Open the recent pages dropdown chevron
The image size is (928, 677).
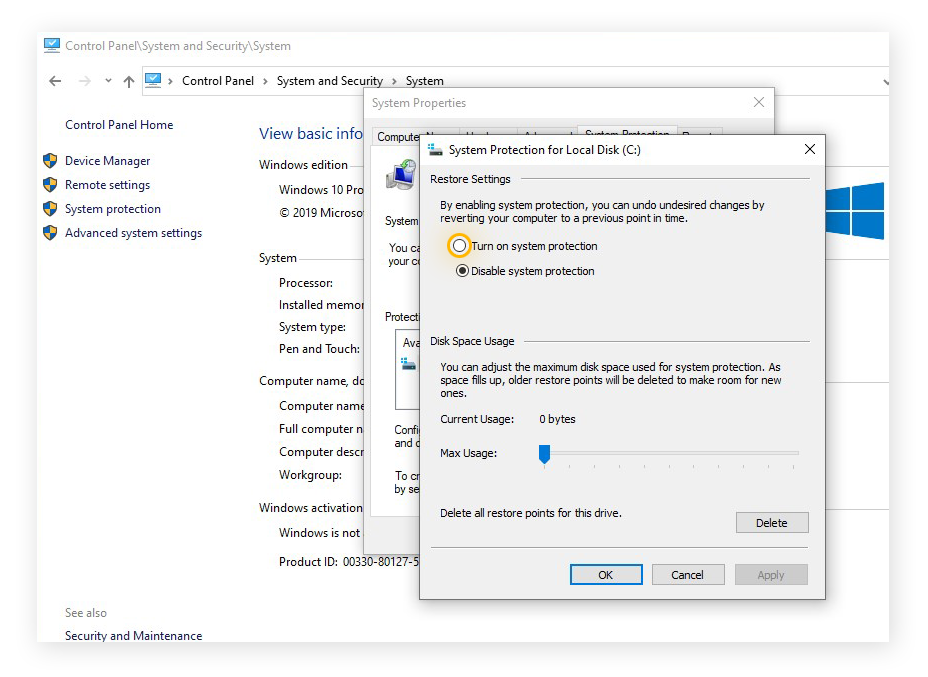click(107, 81)
